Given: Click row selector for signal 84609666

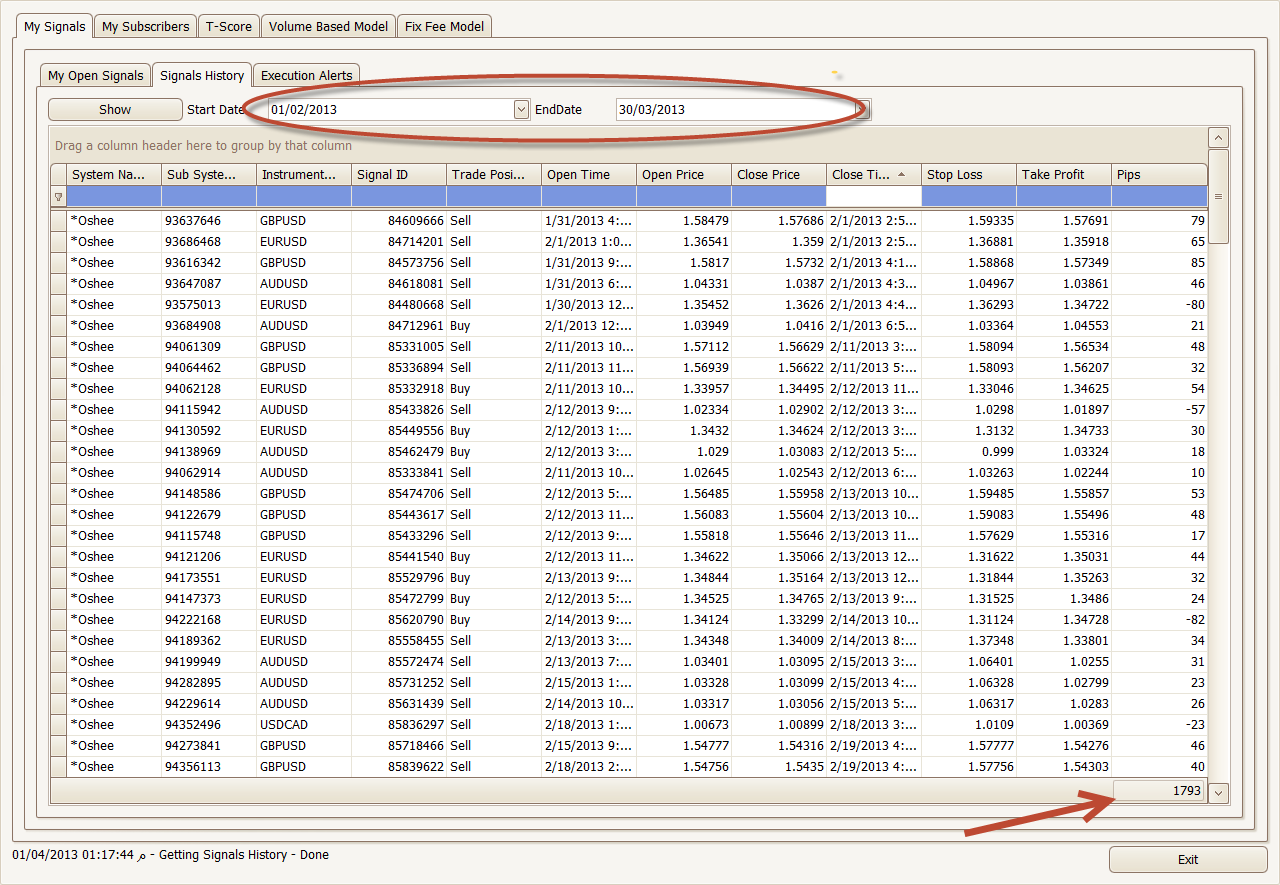Looking at the screenshot, I should click(x=58, y=220).
